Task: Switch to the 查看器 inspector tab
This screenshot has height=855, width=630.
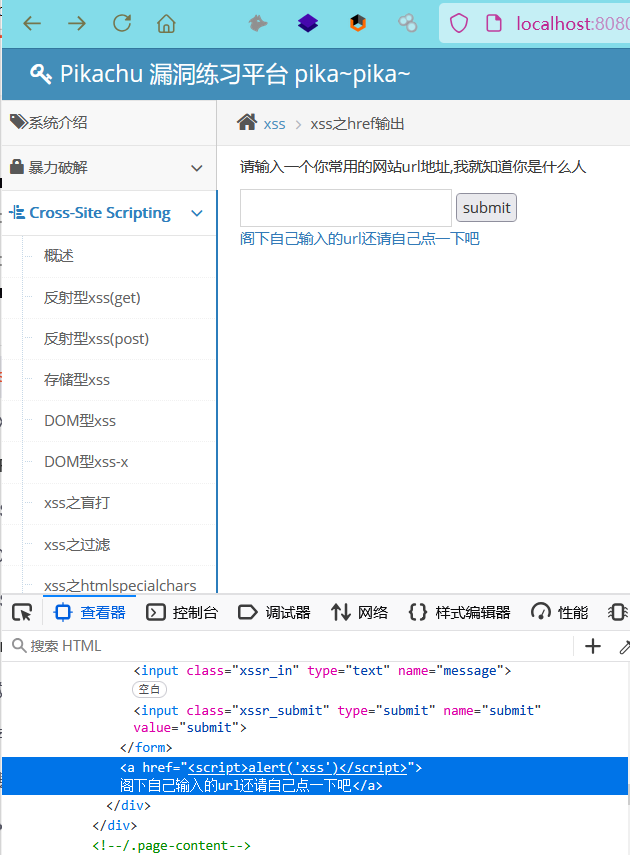Action: coord(90,613)
